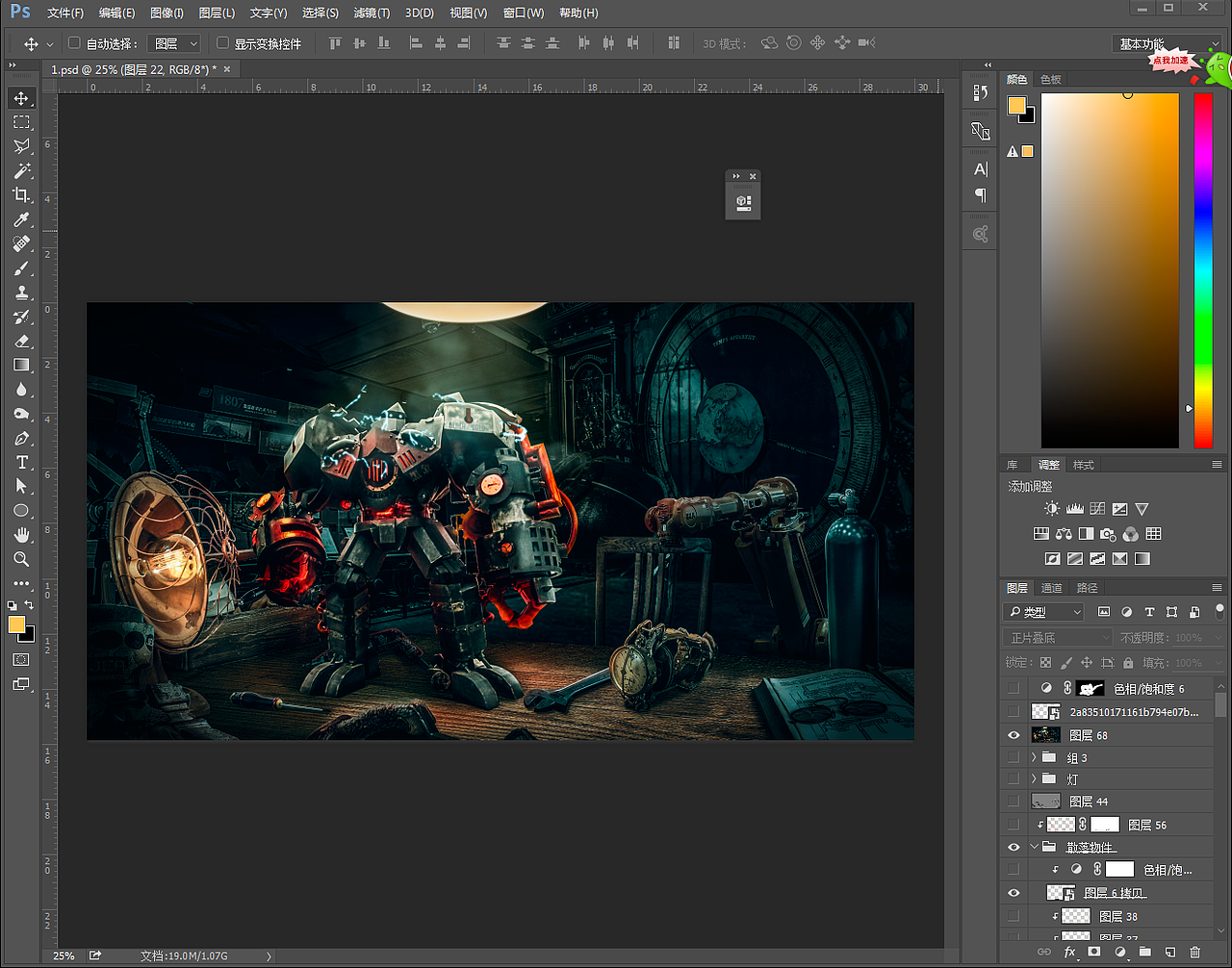The height and width of the screenshot is (968, 1232).
Task: Add a Color Balance adjustment
Action: coord(1064,534)
